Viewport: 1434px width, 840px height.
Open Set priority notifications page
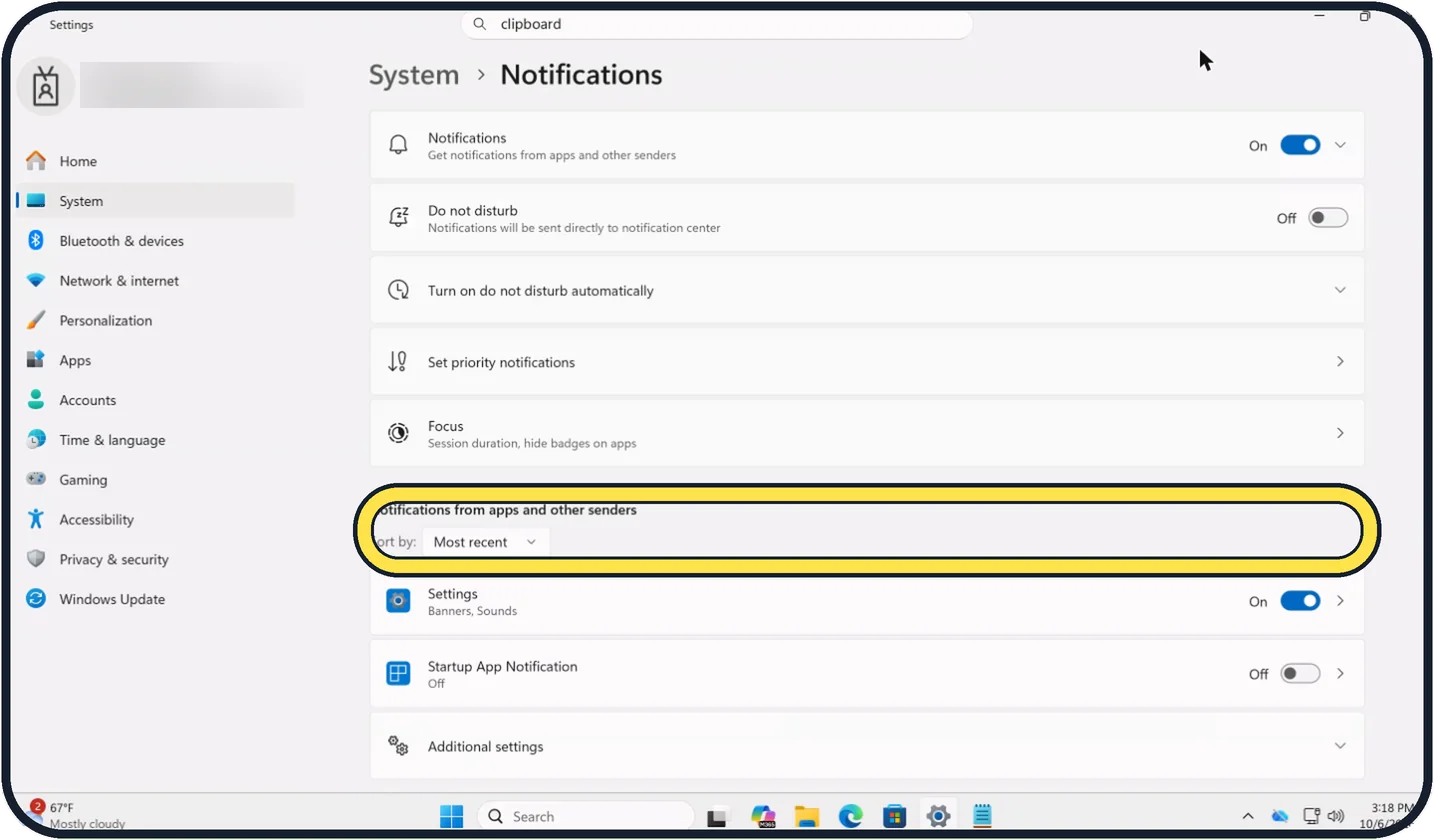867,362
